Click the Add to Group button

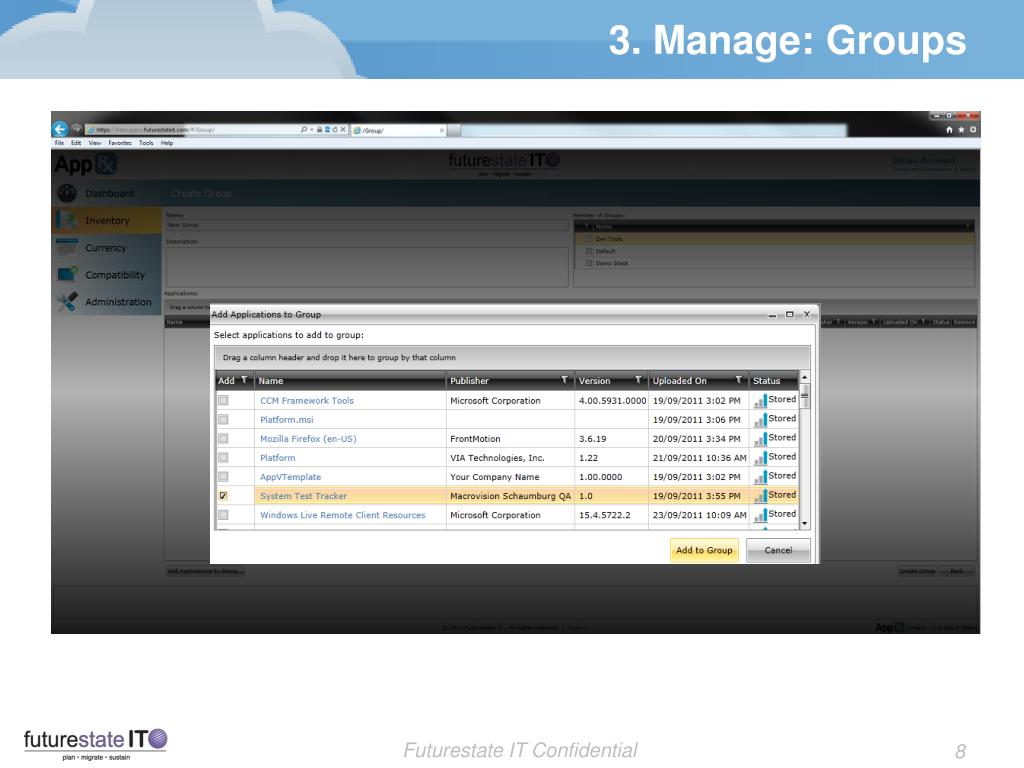(704, 550)
